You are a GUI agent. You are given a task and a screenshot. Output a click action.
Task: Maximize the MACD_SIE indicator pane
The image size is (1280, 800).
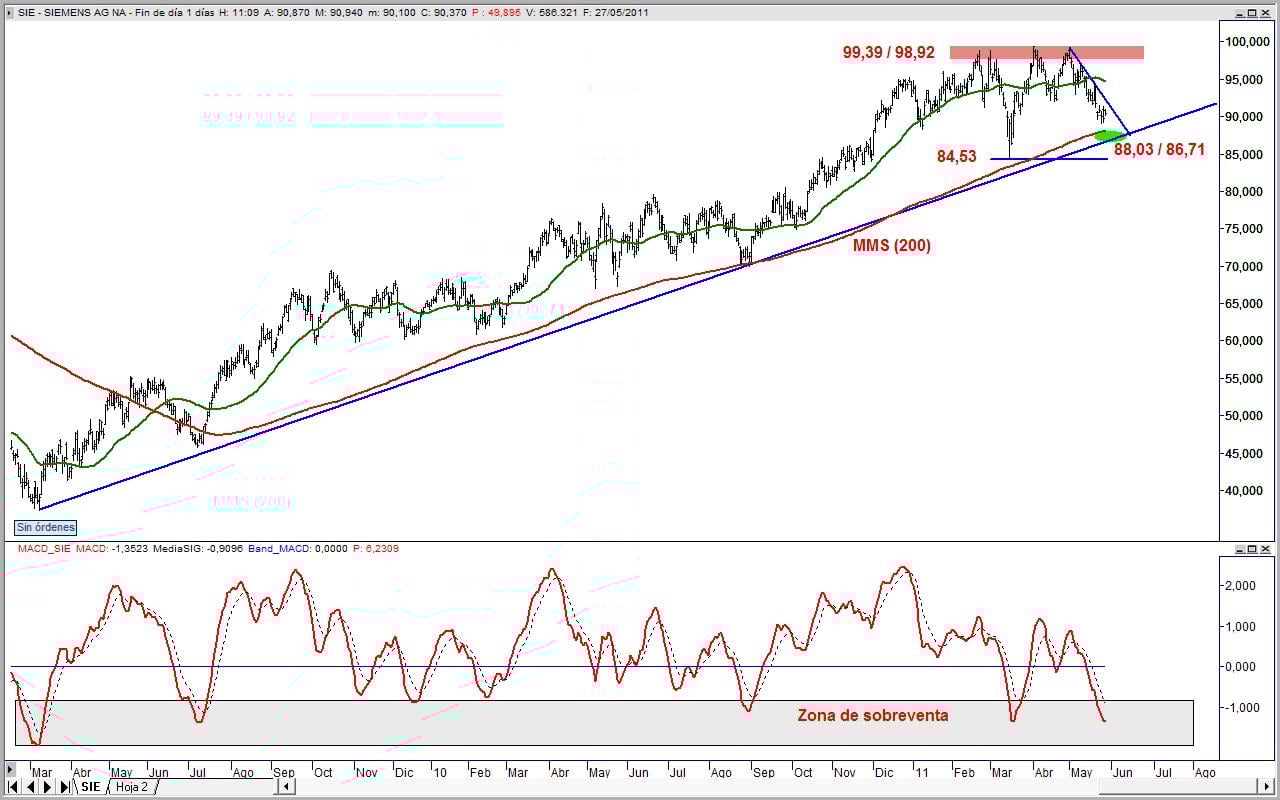(x=1252, y=549)
